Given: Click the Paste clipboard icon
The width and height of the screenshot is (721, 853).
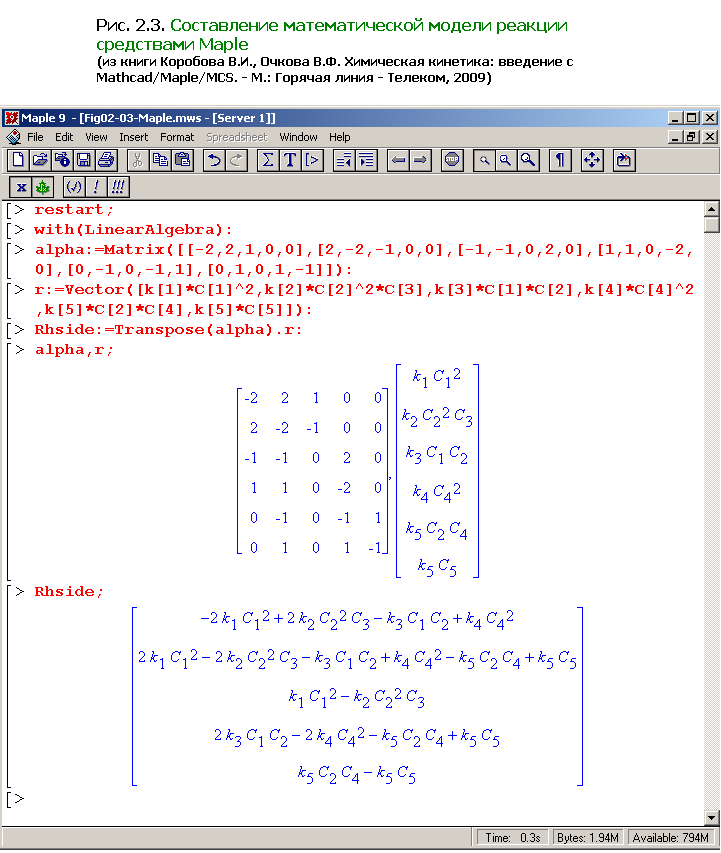Looking at the screenshot, I should 182,160.
